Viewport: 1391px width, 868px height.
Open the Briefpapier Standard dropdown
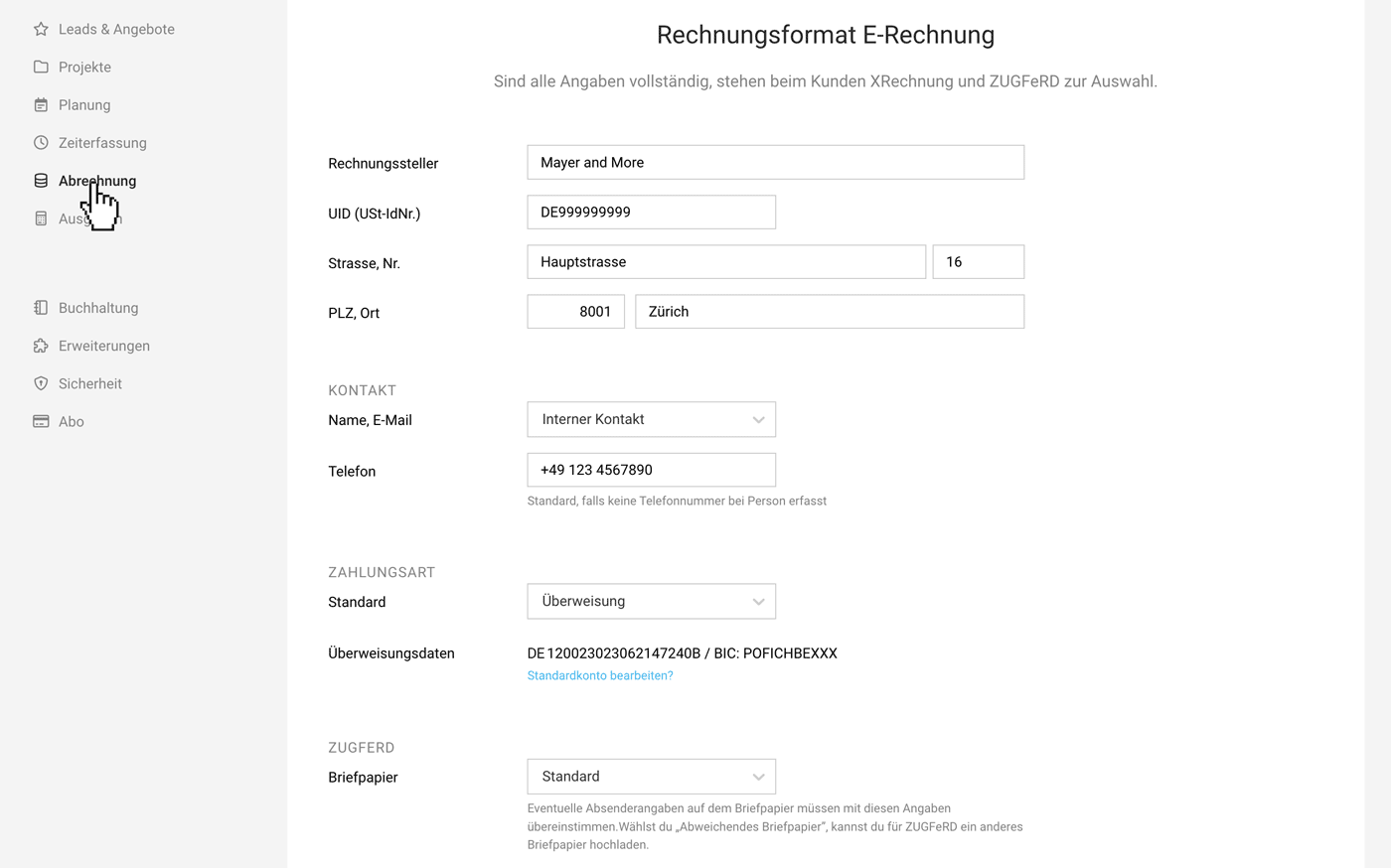[651, 777]
